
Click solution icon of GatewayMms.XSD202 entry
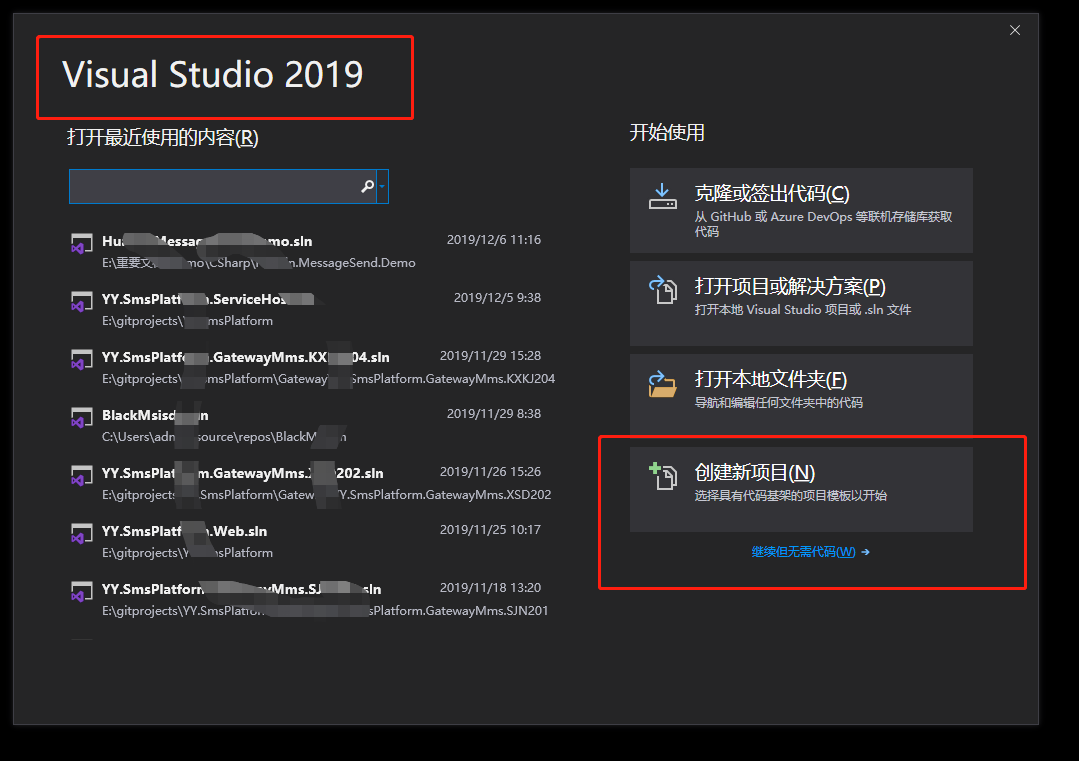[82, 475]
